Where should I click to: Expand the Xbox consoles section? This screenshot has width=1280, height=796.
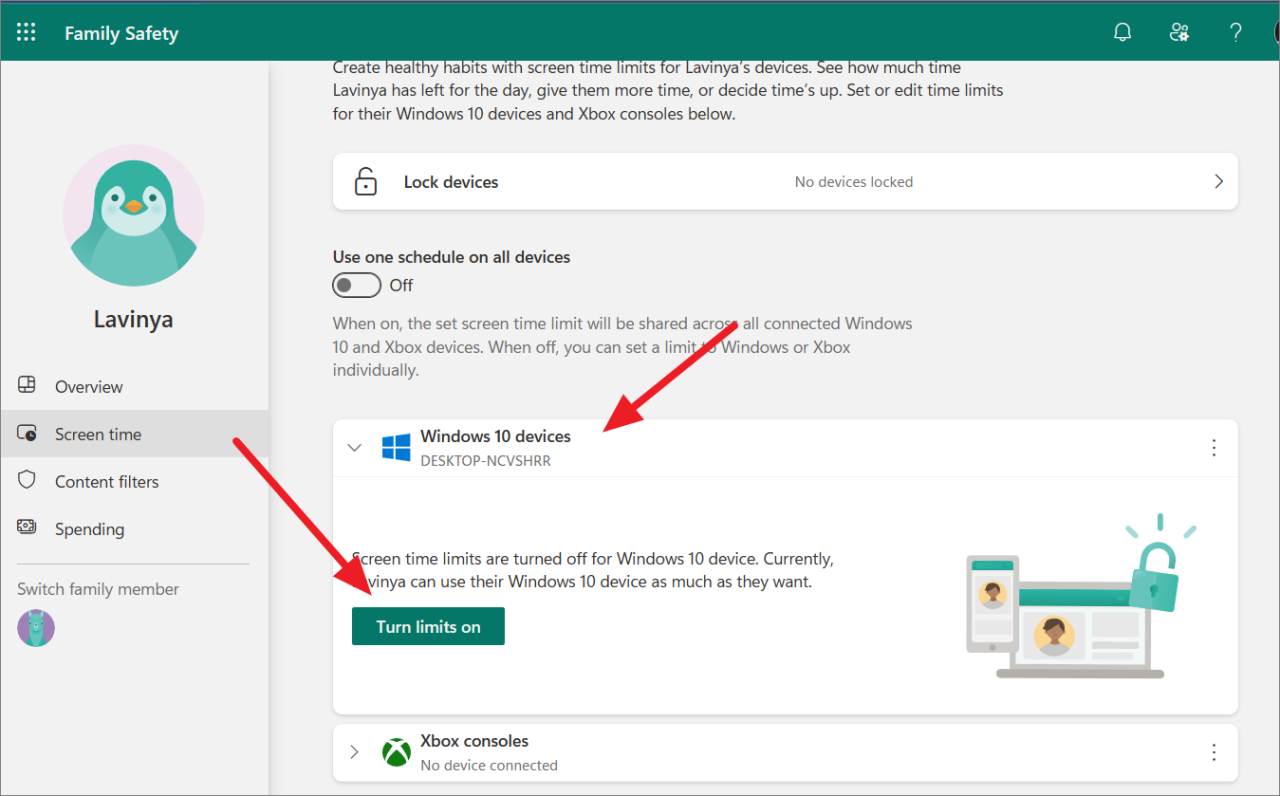point(354,752)
